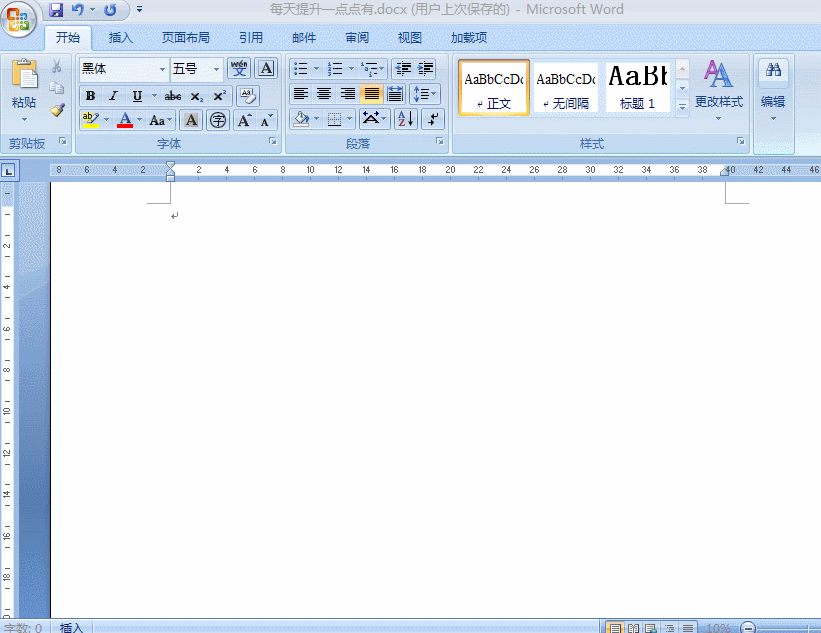Apply yellow text highlight color
The width and height of the screenshot is (821, 633).
point(91,120)
